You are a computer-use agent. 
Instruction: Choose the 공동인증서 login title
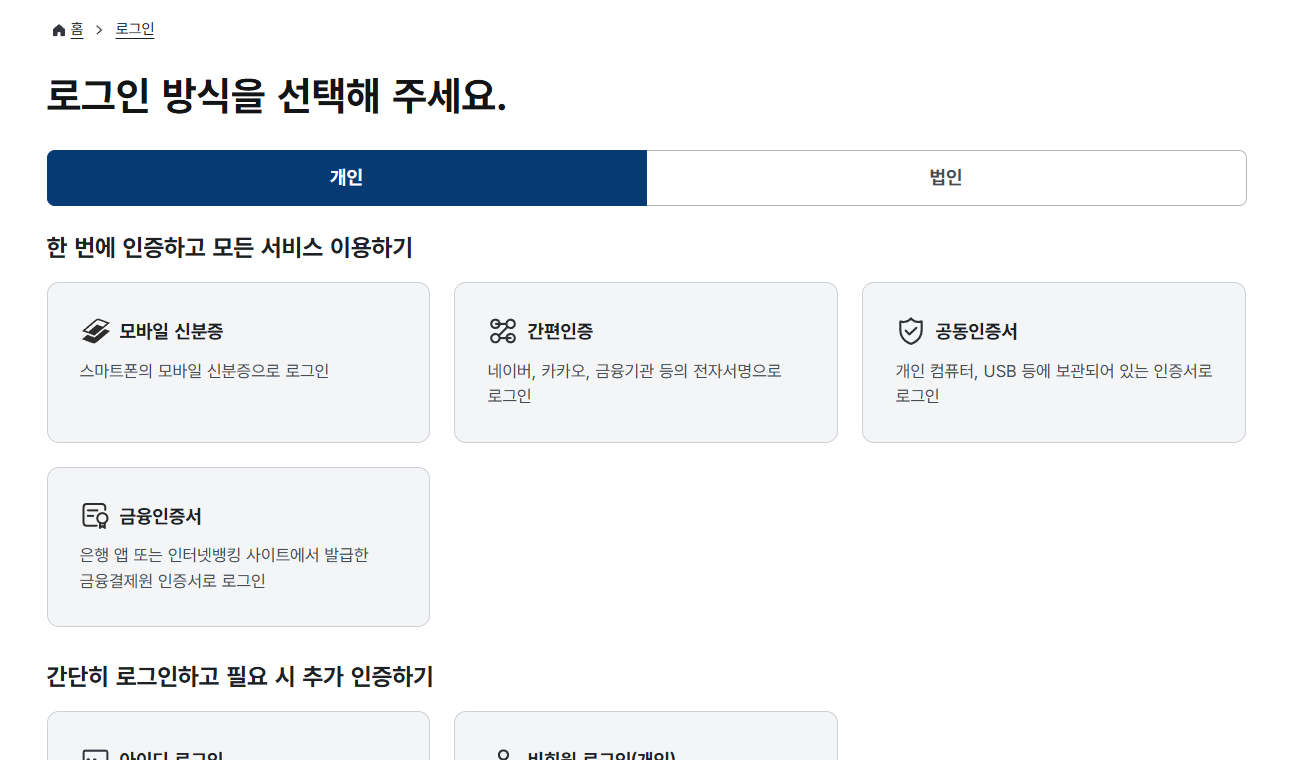pos(976,331)
